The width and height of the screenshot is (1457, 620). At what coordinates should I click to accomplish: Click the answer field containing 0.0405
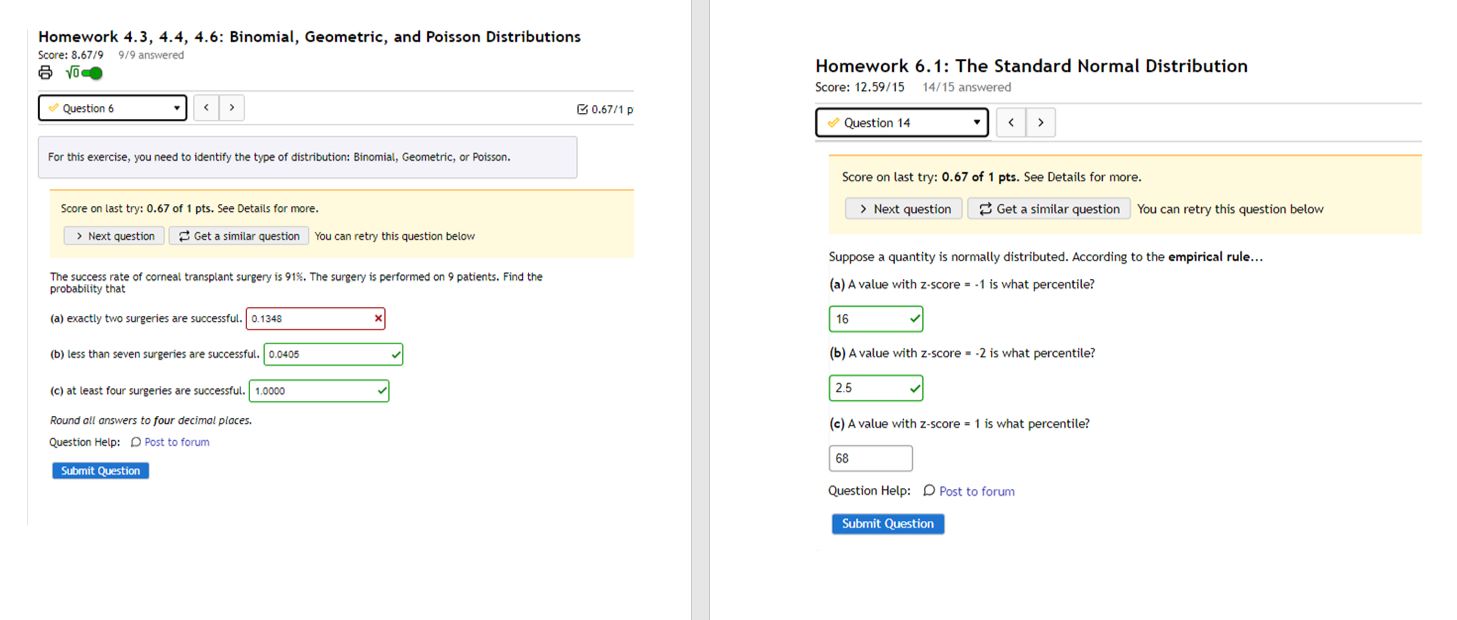(326, 355)
